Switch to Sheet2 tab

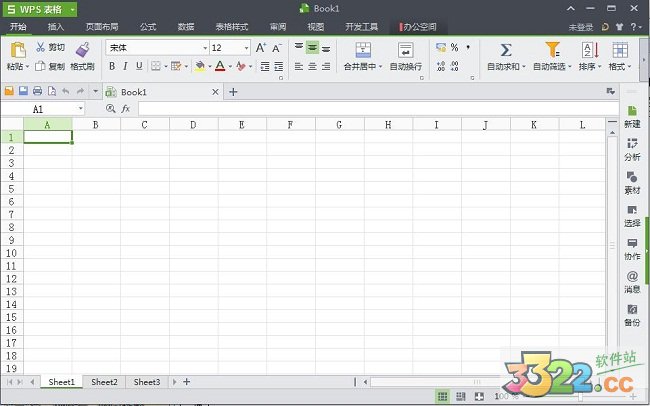pyautogui.click(x=104, y=382)
